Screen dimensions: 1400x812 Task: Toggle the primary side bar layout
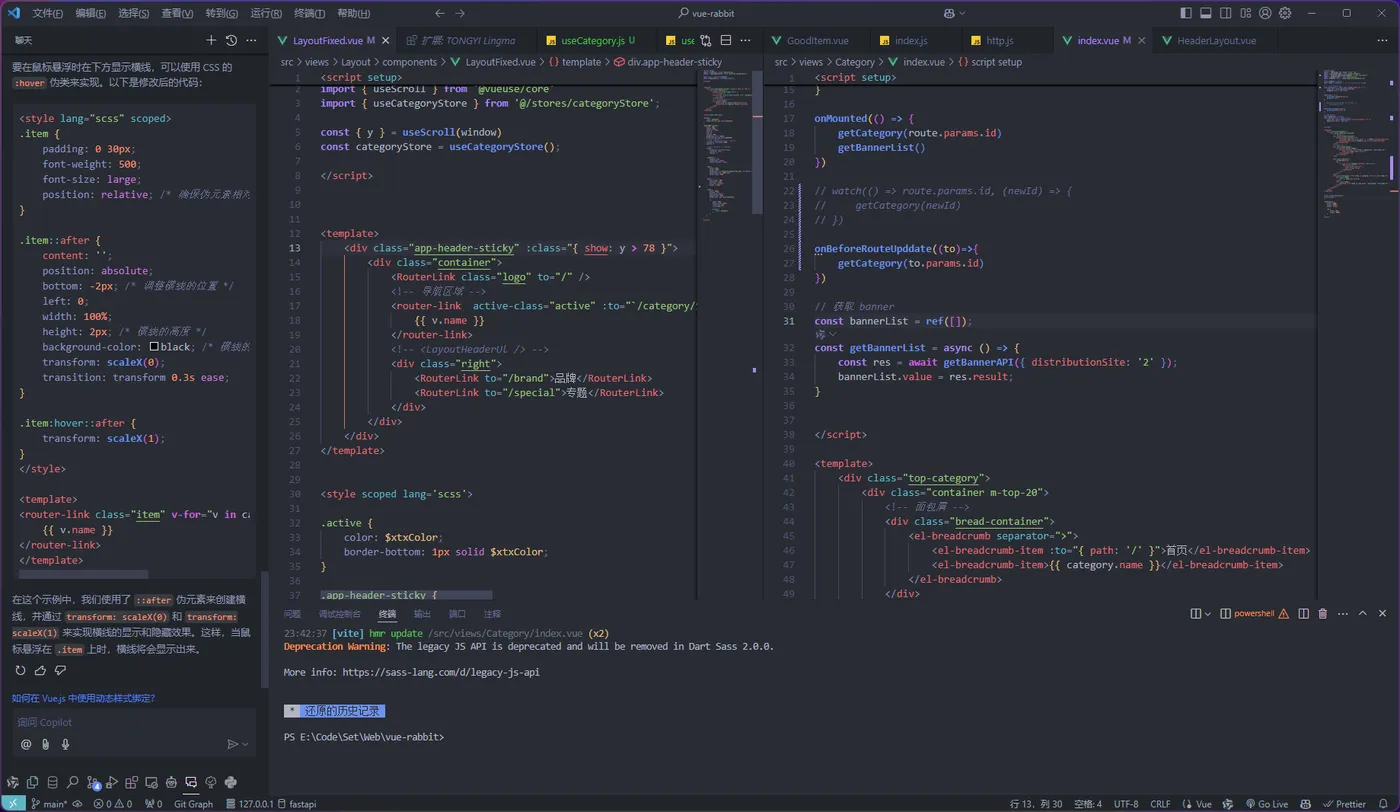1186,13
